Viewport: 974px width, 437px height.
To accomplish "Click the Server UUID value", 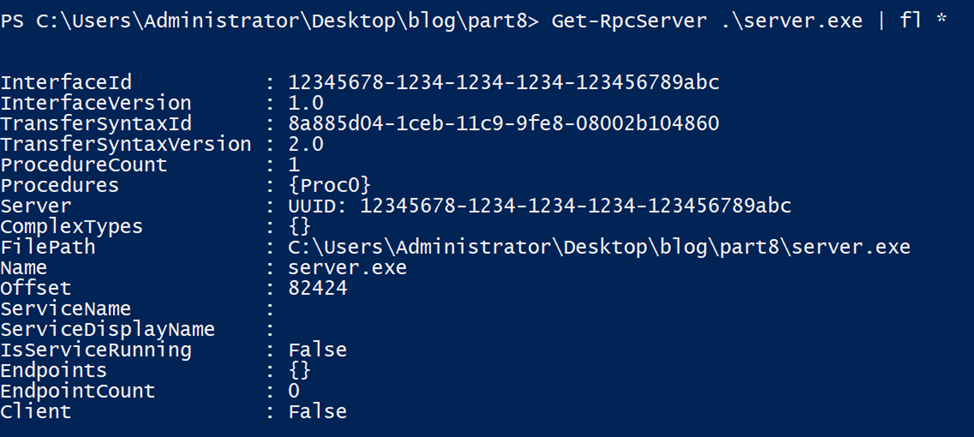I will pos(540,206).
